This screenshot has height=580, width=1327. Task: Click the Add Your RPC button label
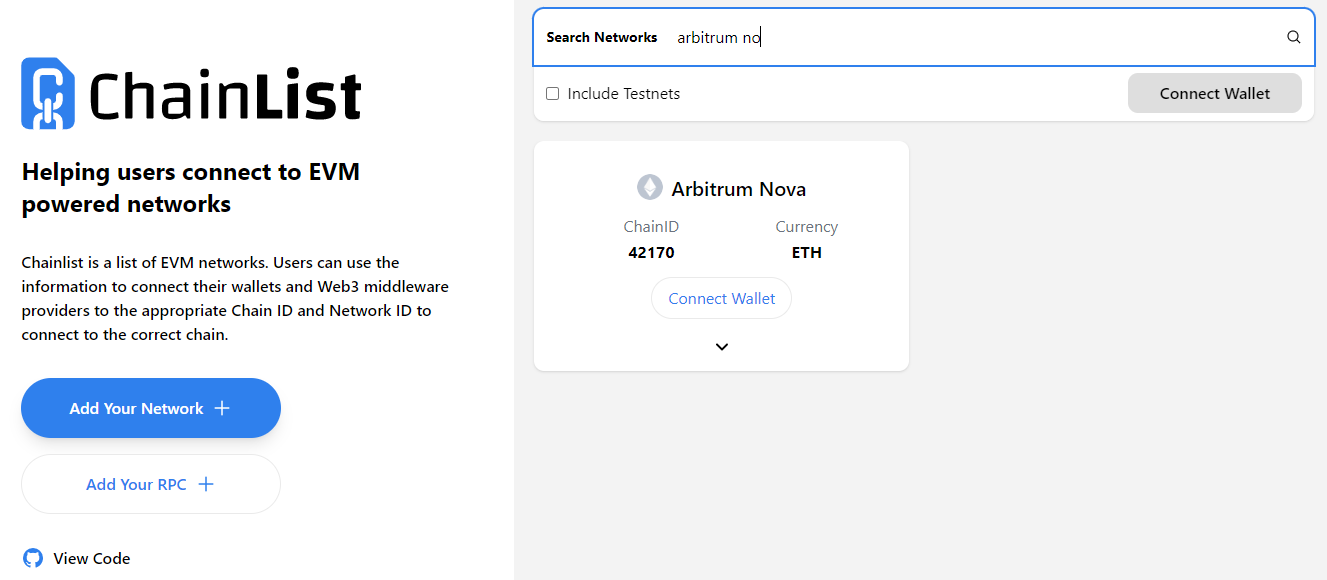pyautogui.click(x=136, y=484)
